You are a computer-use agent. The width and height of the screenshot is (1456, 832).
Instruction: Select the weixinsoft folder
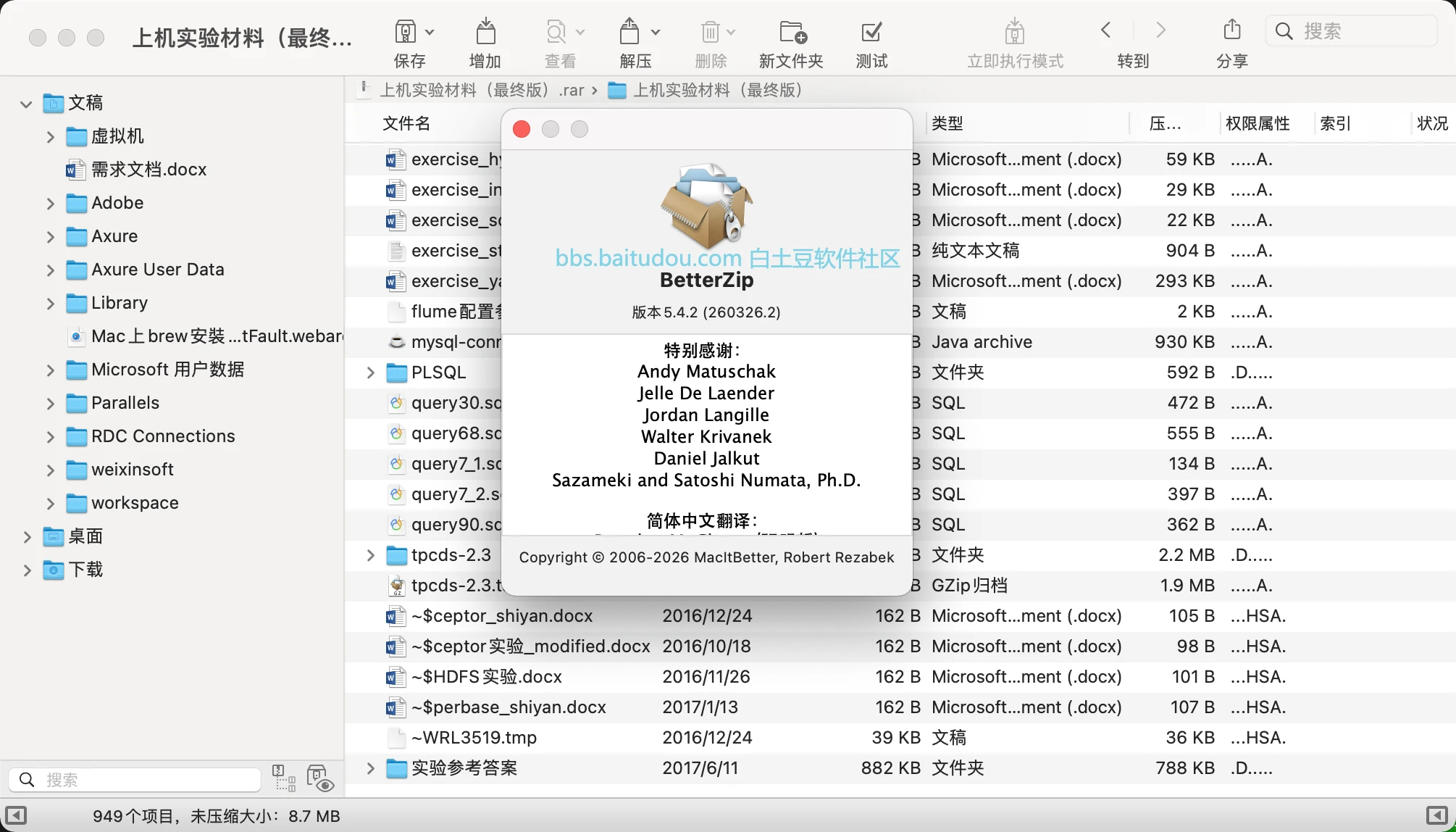pos(120,470)
